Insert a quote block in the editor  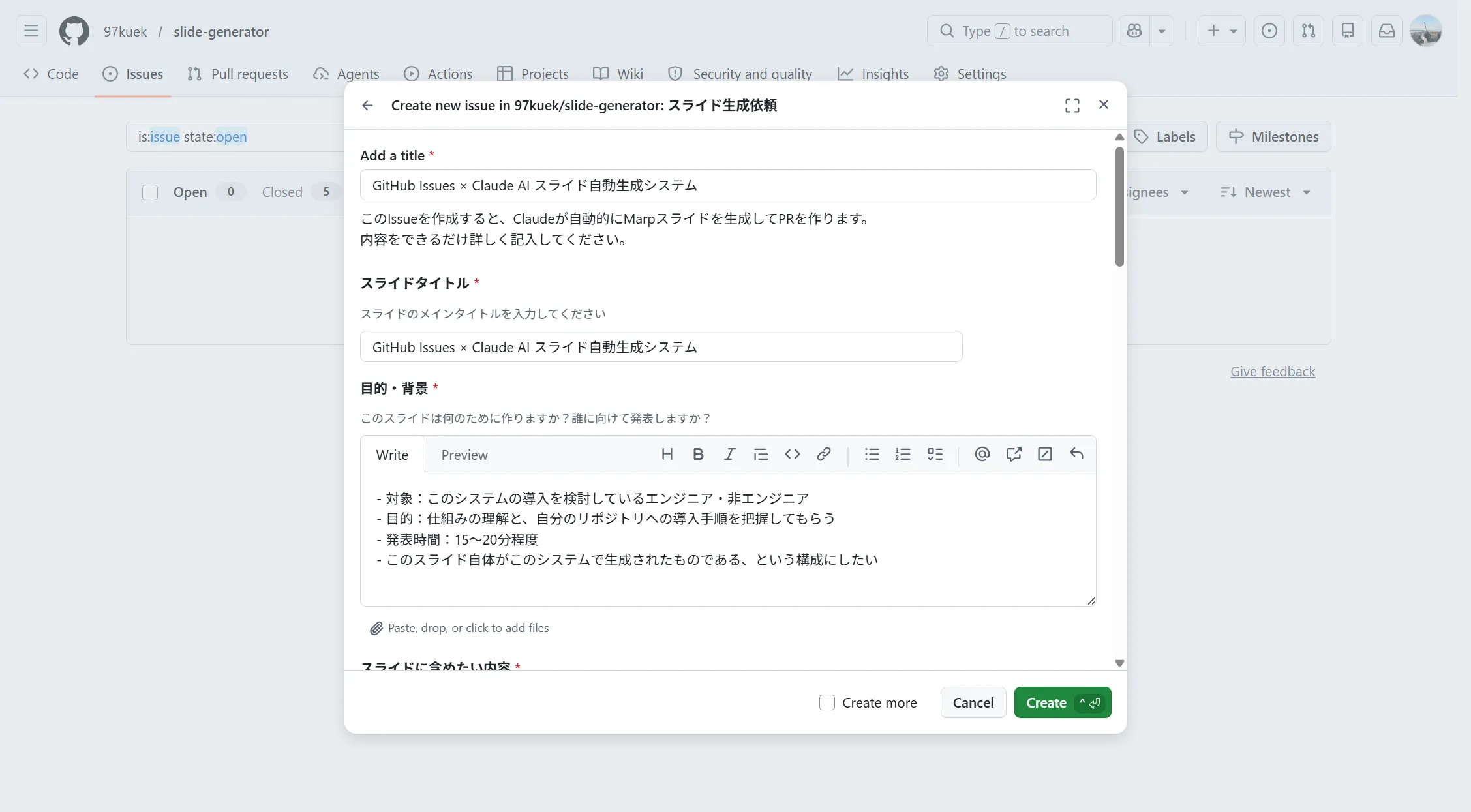click(761, 454)
